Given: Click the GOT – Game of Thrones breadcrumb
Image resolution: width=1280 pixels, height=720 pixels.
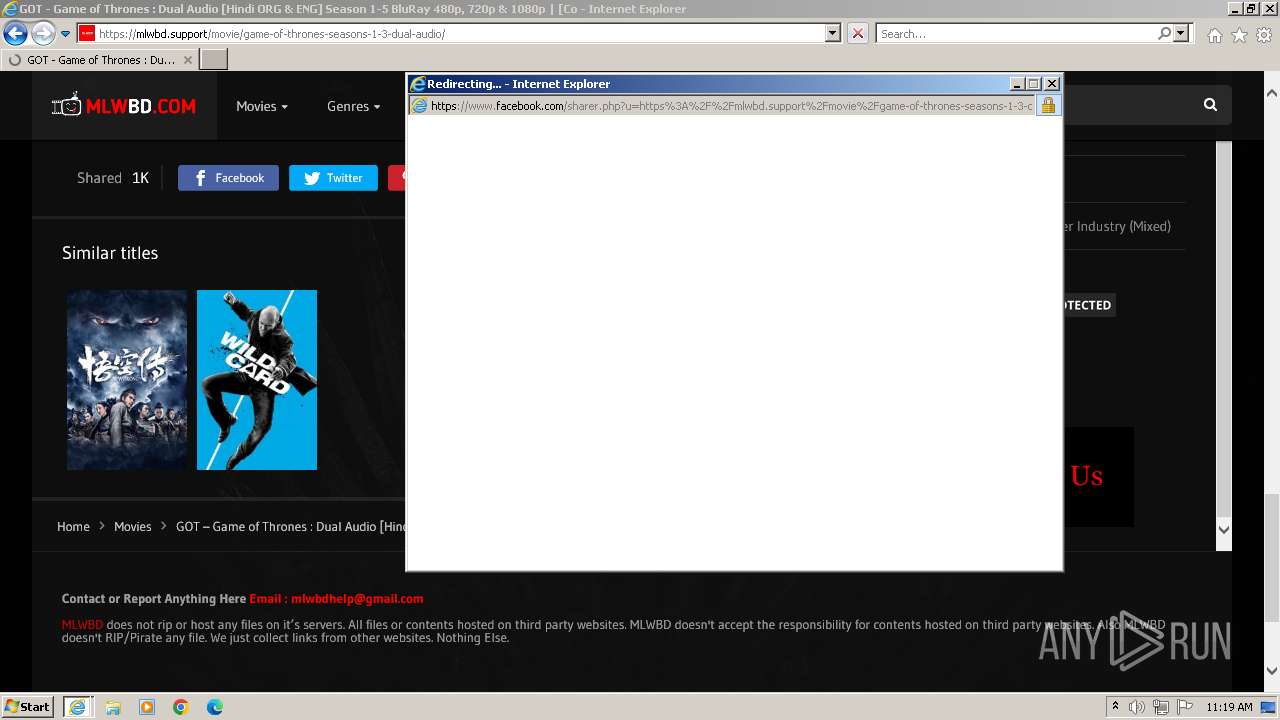Looking at the screenshot, I should click(290, 526).
